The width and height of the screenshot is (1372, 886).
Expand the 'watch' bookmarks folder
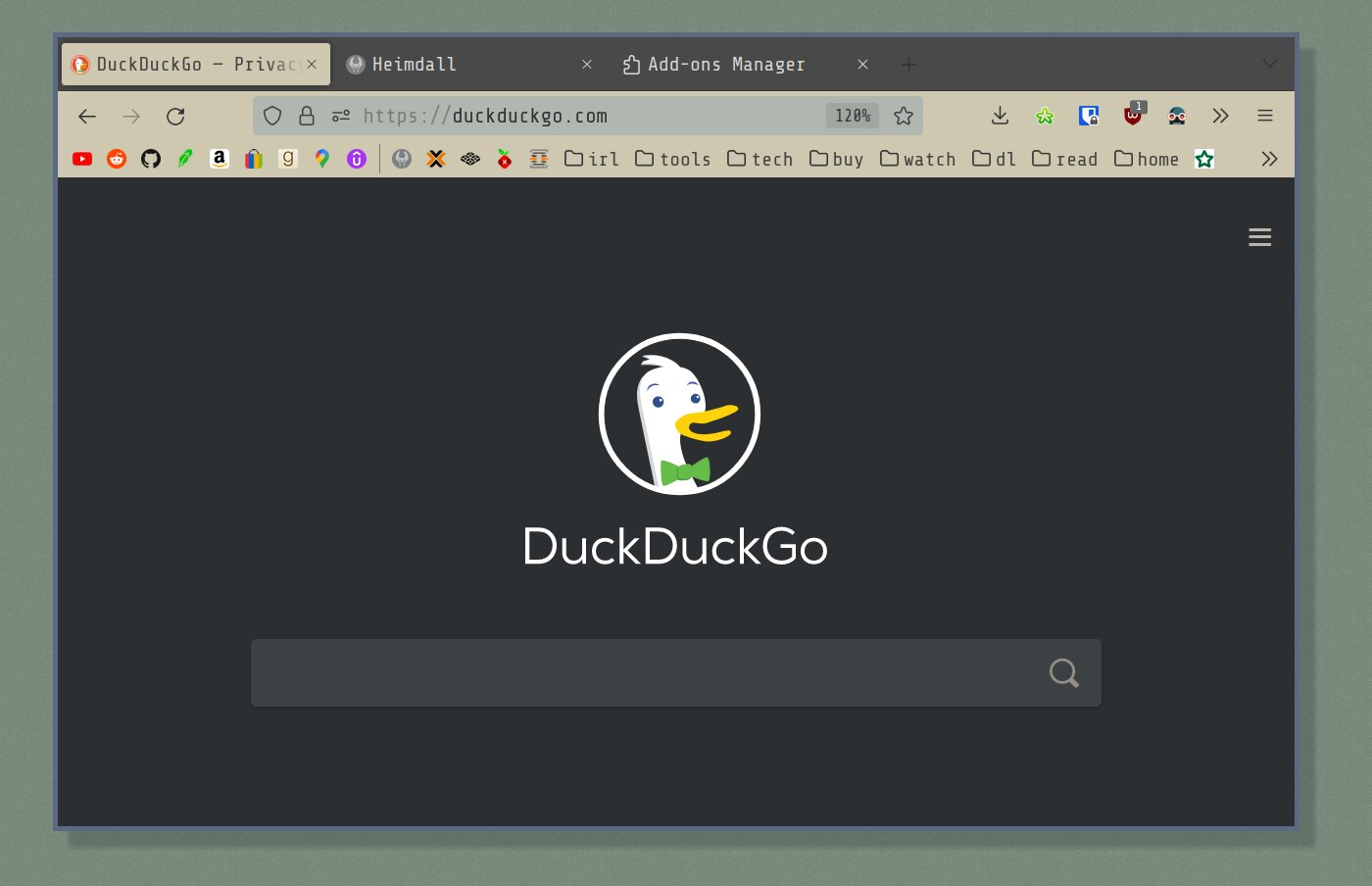point(918,159)
